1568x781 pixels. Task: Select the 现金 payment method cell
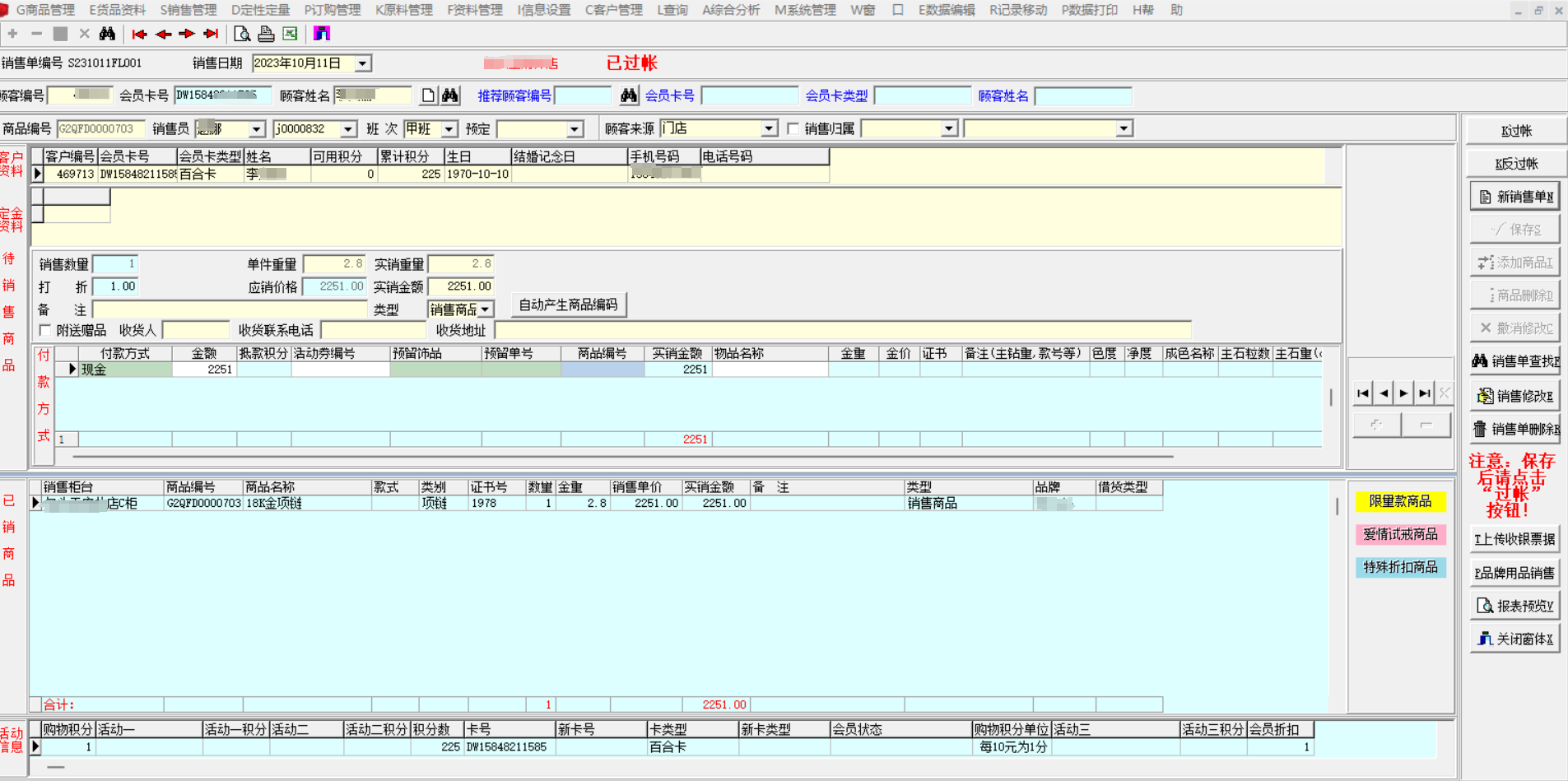pos(124,370)
